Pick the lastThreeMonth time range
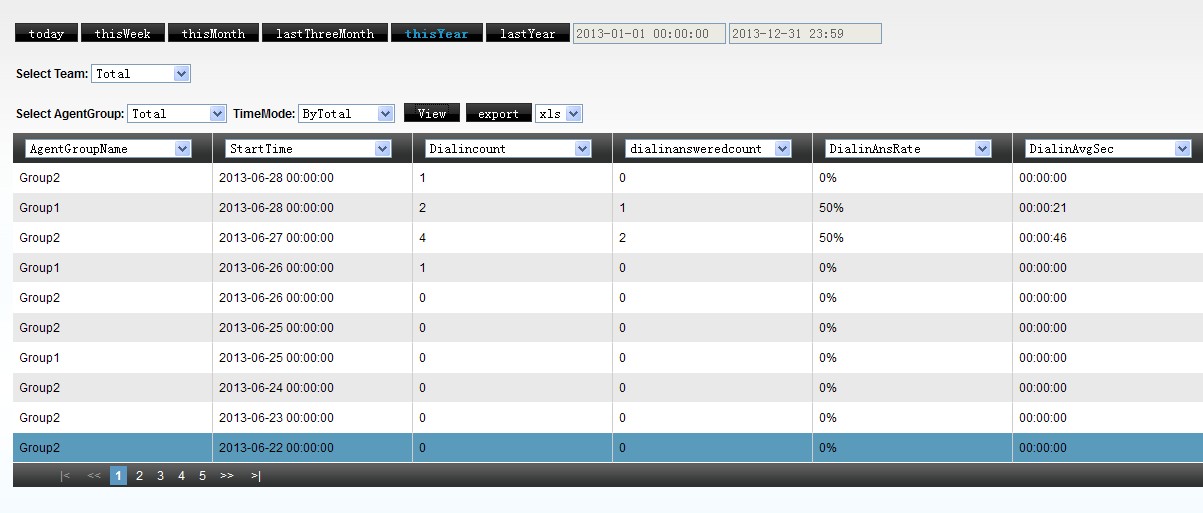The image size is (1203, 513). tap(324, 33)
